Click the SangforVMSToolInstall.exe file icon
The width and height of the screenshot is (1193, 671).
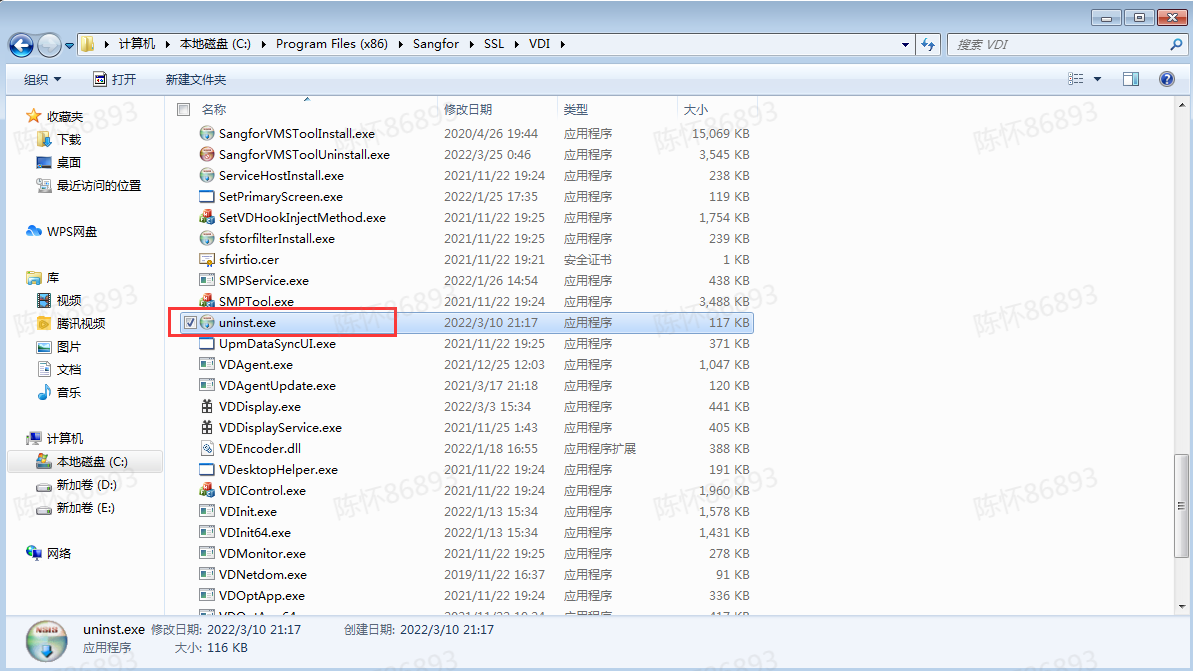207,133
